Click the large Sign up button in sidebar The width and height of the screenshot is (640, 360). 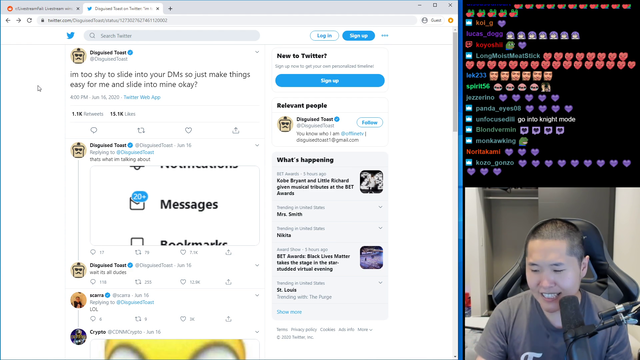pyautogui.click(x=330, y=80)
